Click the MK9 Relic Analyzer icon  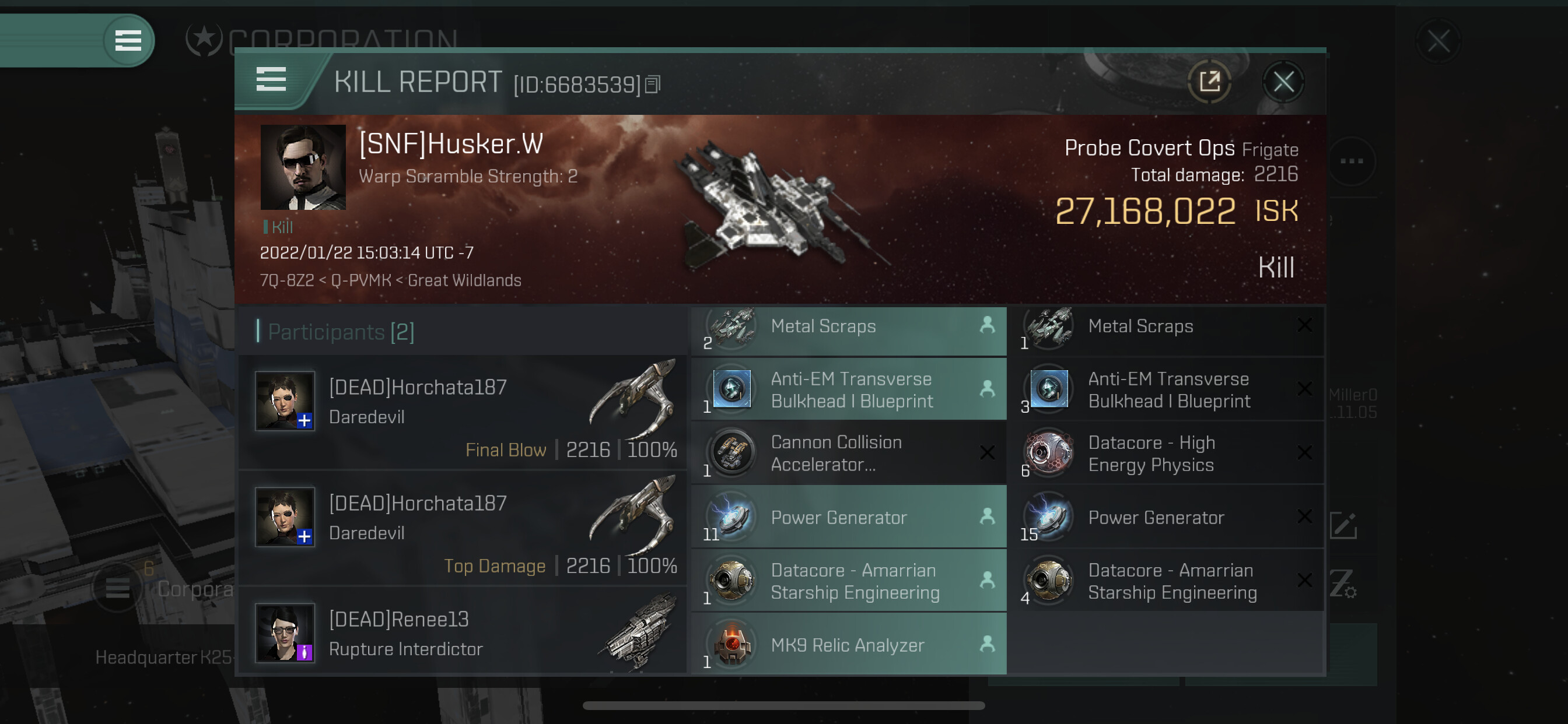tap(732, 644)
